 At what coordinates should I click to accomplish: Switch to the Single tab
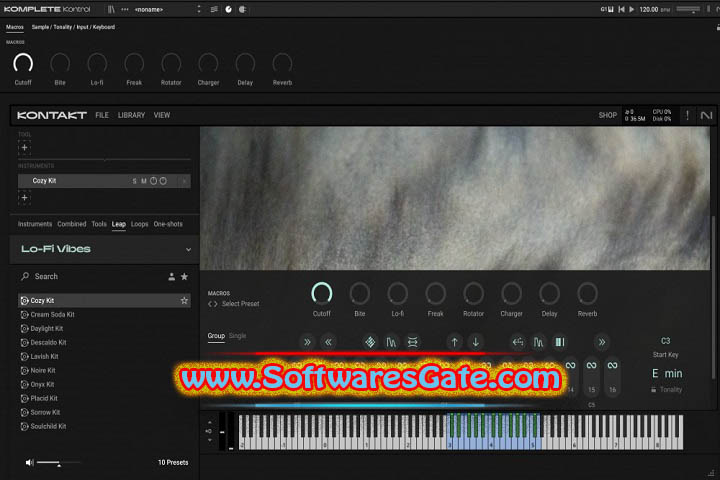237,336
